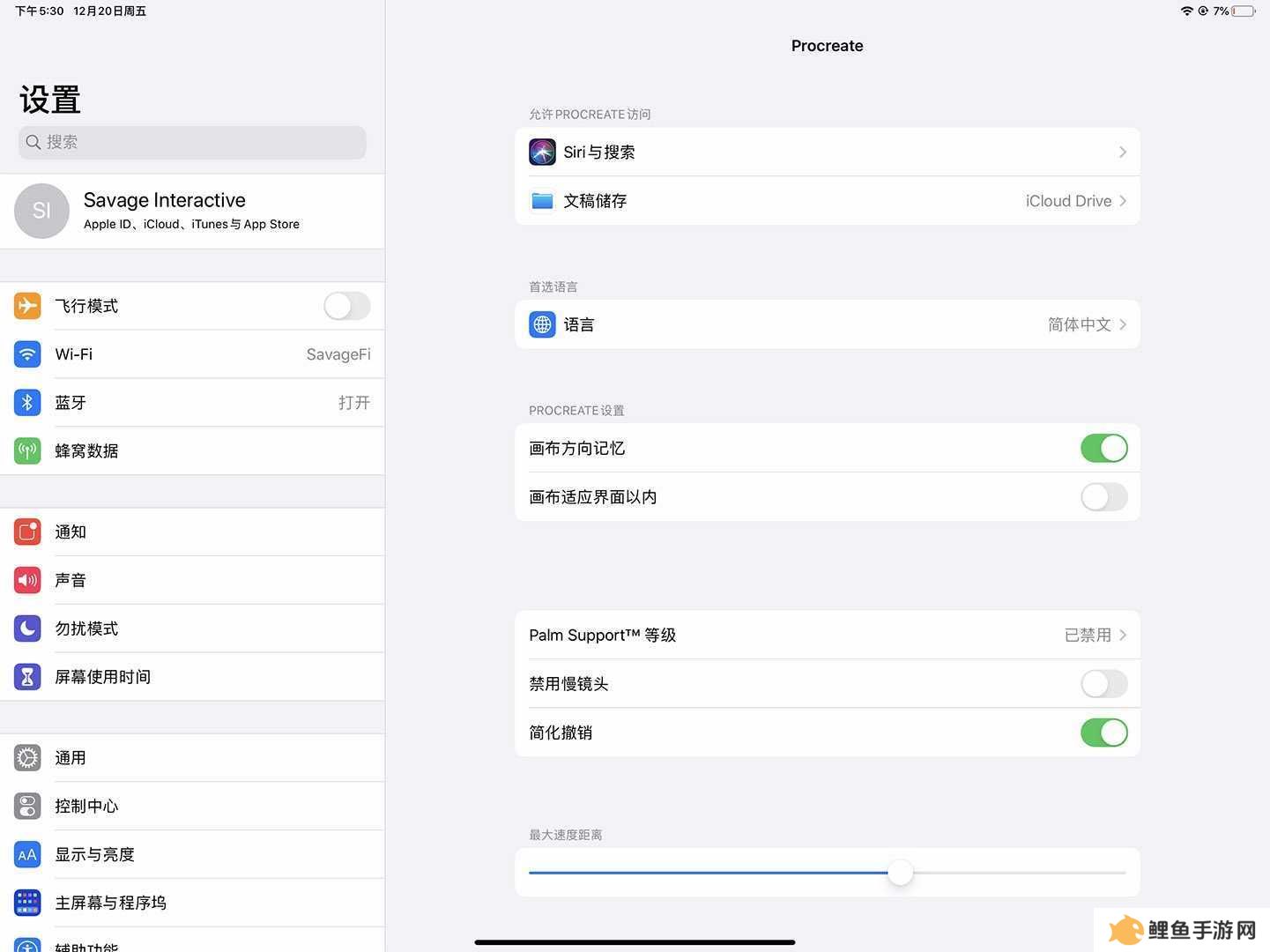Tap the 最大速度距离 slider thumb

tap(900, 873)
